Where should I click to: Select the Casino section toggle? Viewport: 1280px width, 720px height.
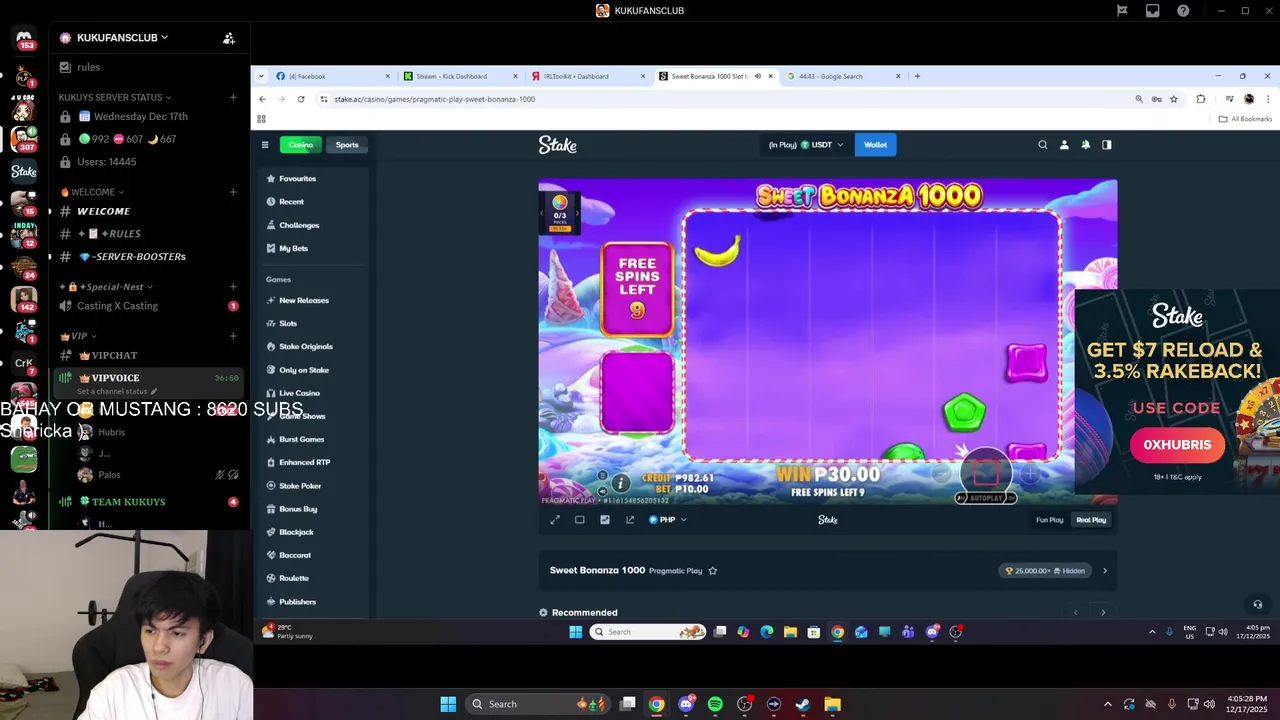click(301, 145)
